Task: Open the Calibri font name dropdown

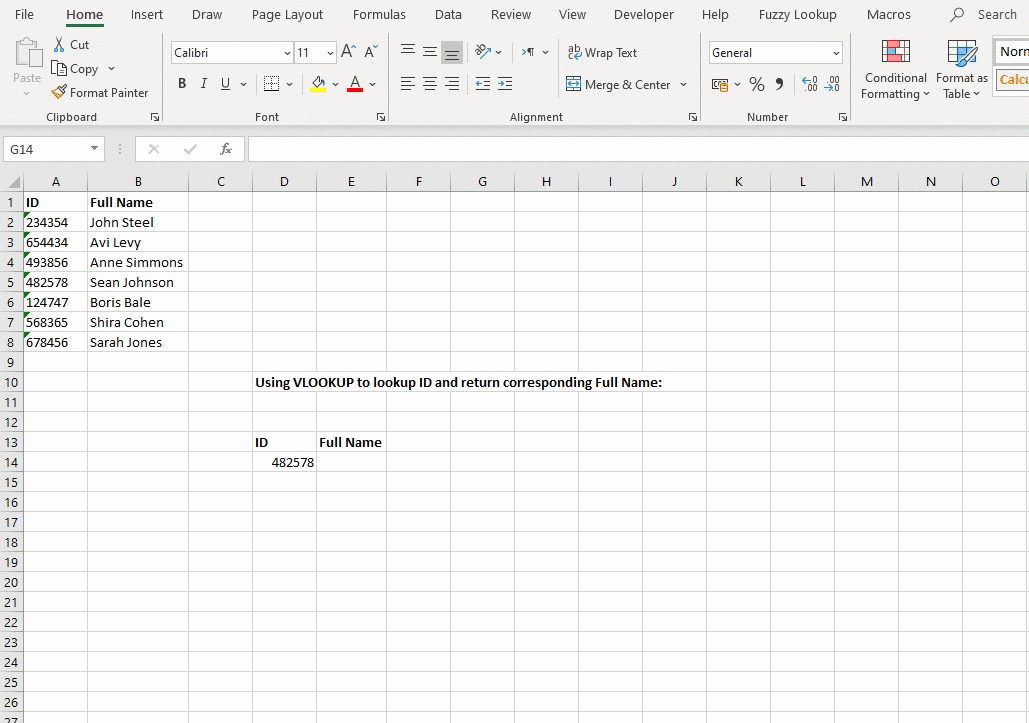Action: point(287,53)
